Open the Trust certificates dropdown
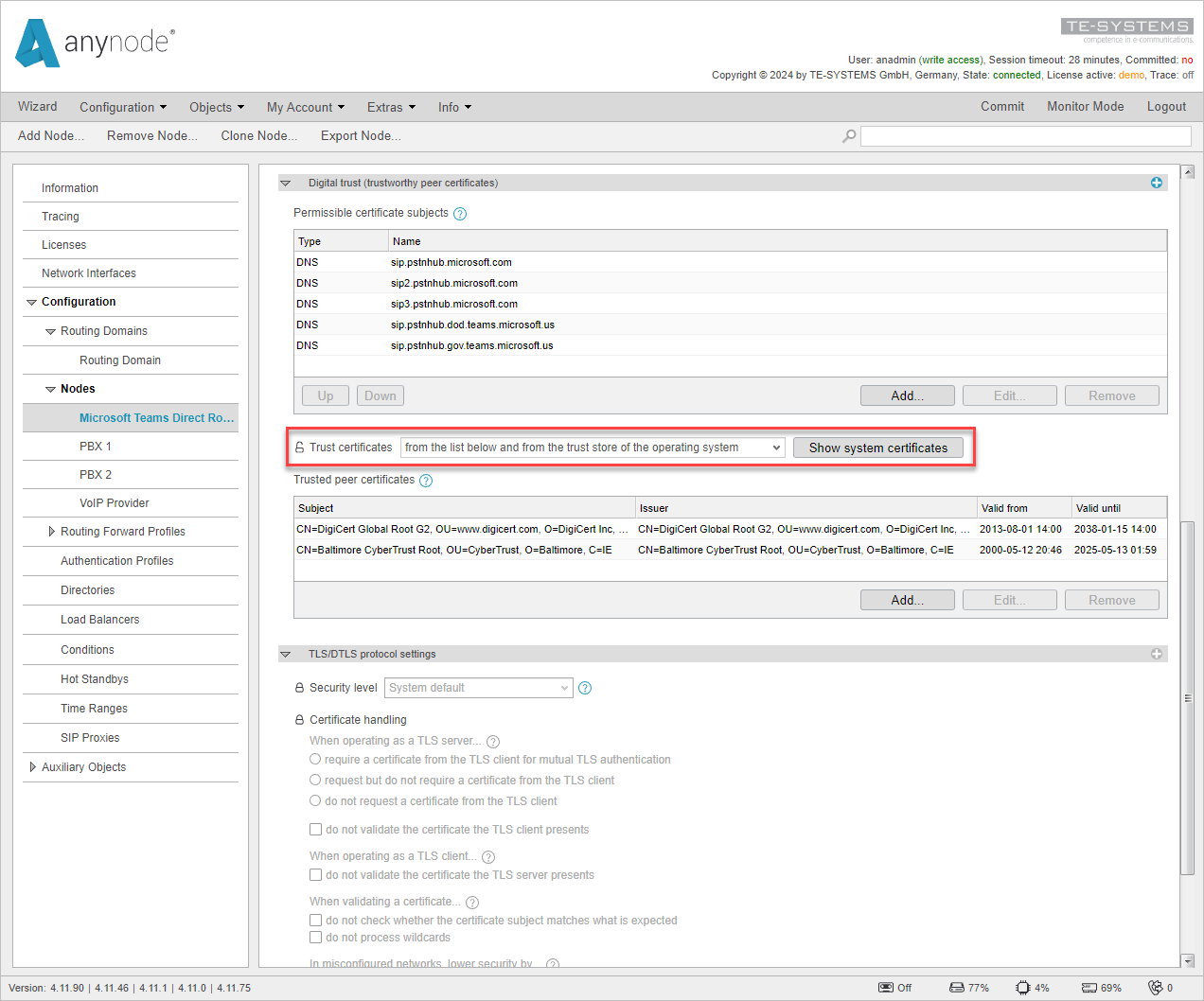Screen dimensions: 1204x1001 593,448
